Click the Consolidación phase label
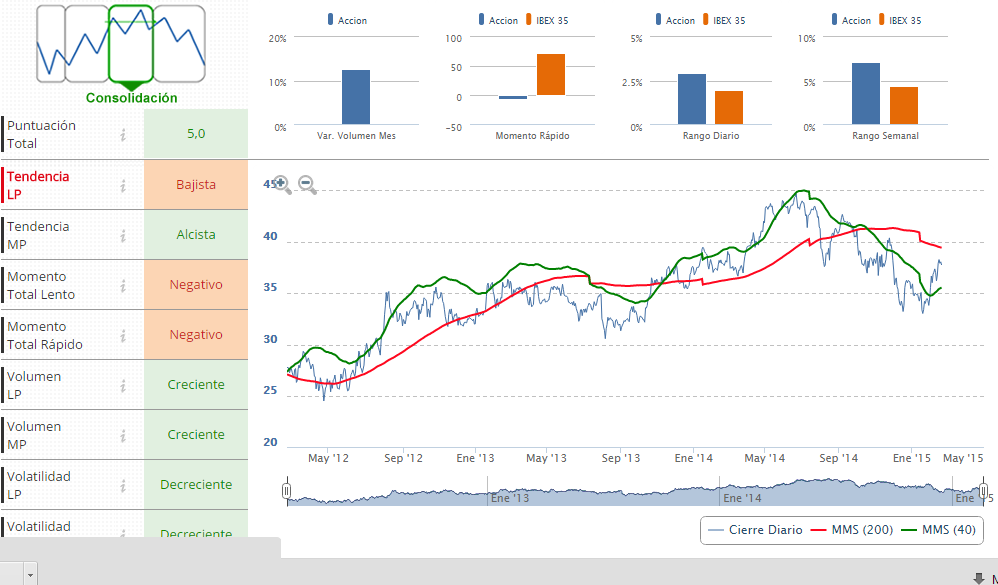This screenshot has height=585, width=998. [x=131, y=98]
